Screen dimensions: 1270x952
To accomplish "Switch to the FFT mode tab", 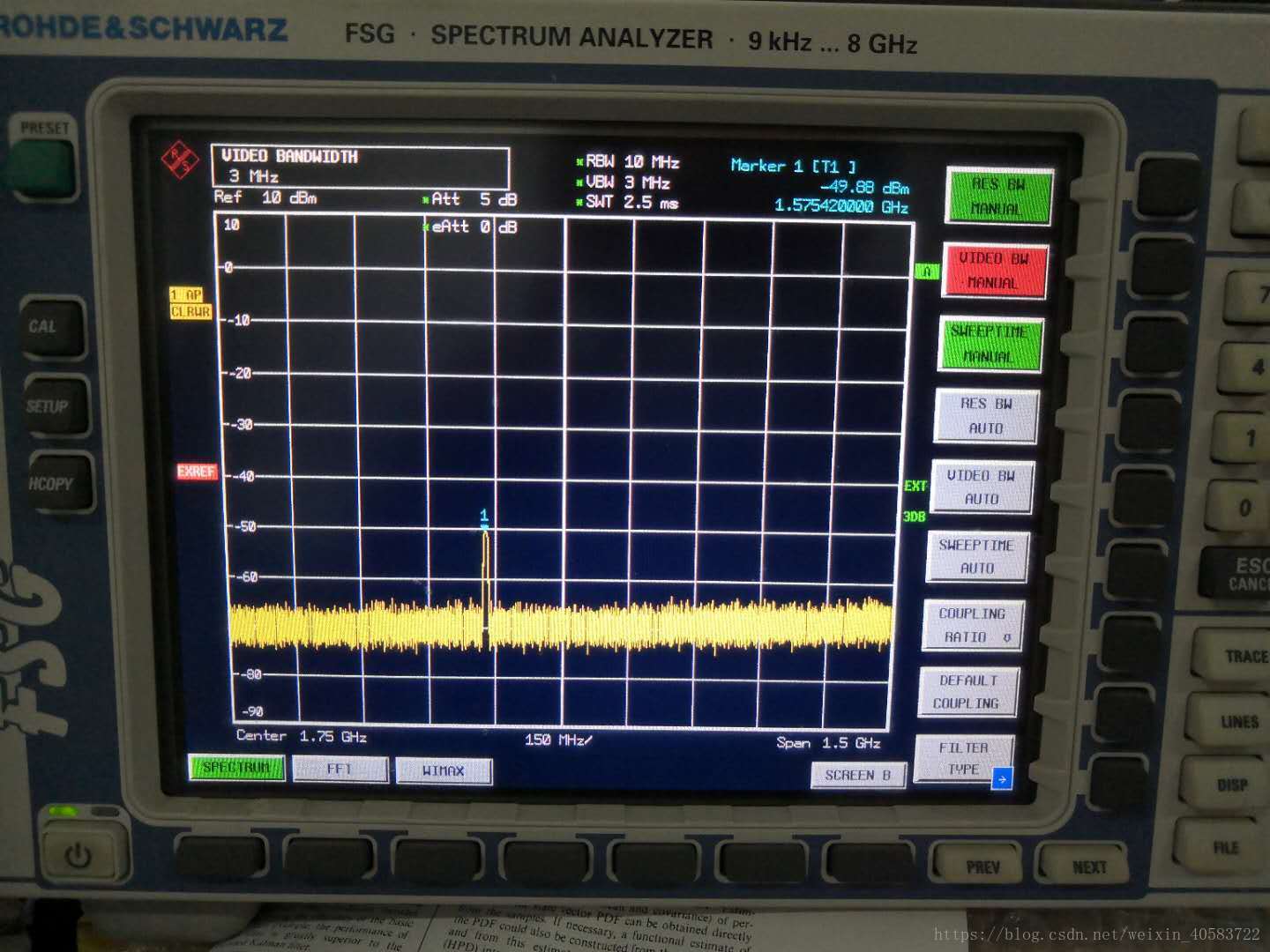I will [340, 770].
